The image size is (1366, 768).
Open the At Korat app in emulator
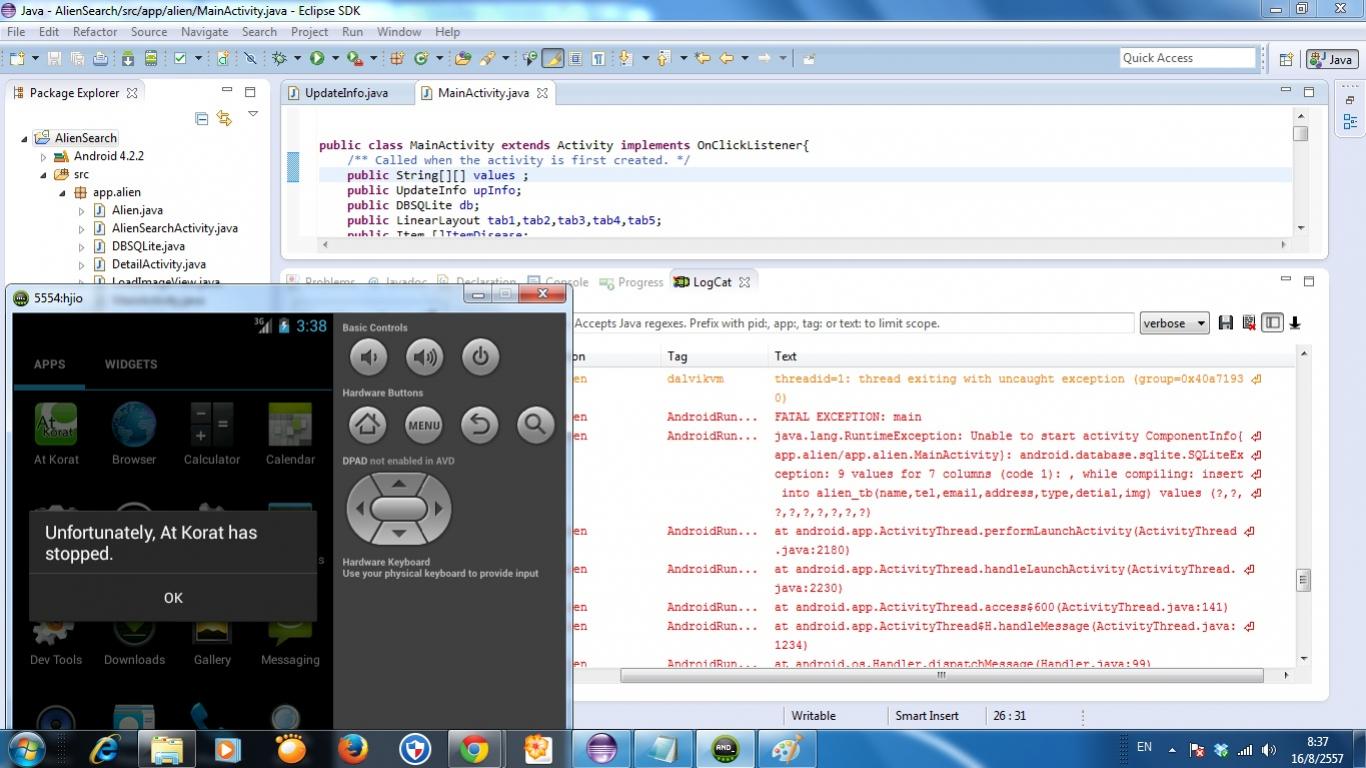[56, 434]
